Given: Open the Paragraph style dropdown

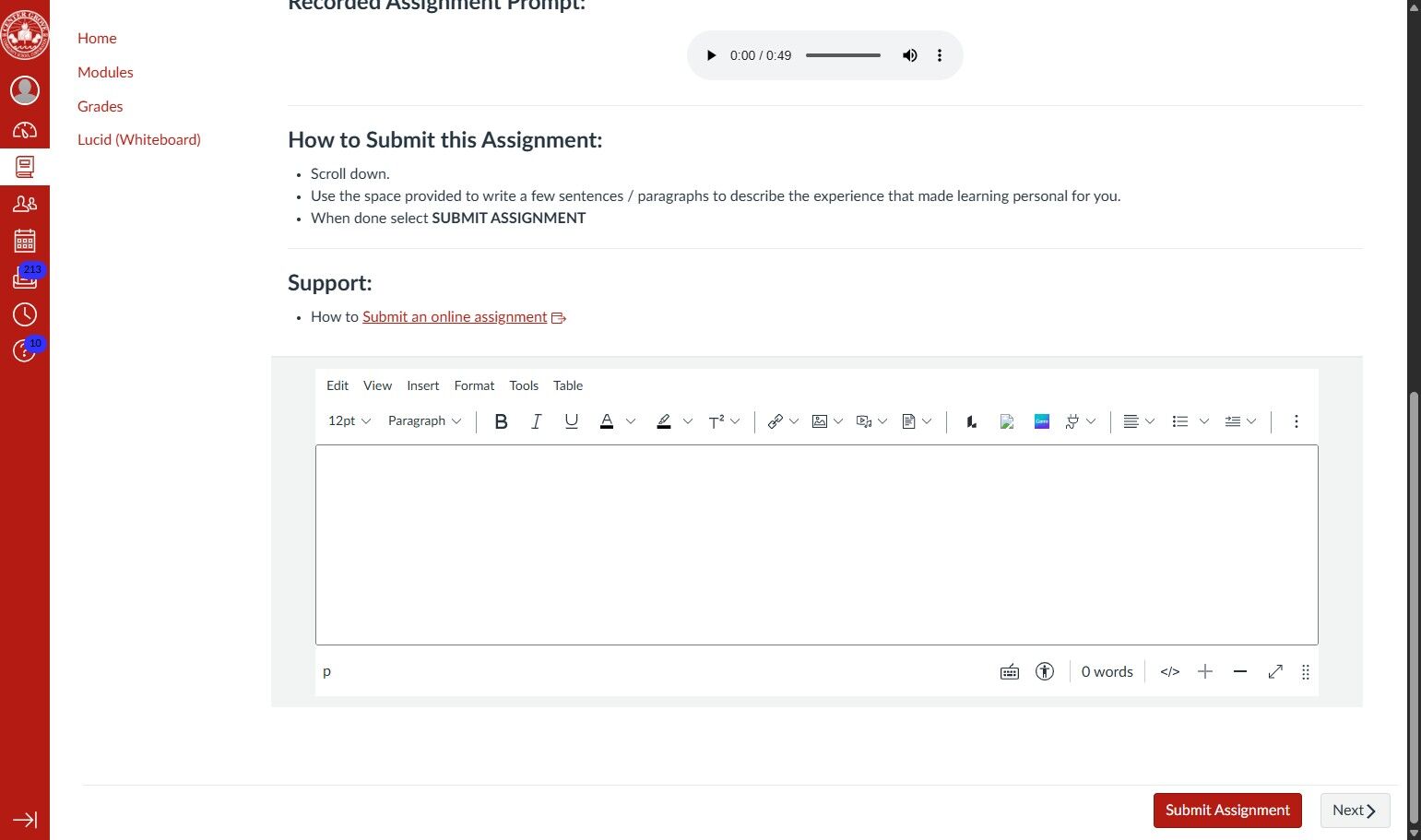Looking at the screenshot, I should [x=423, y=420].
